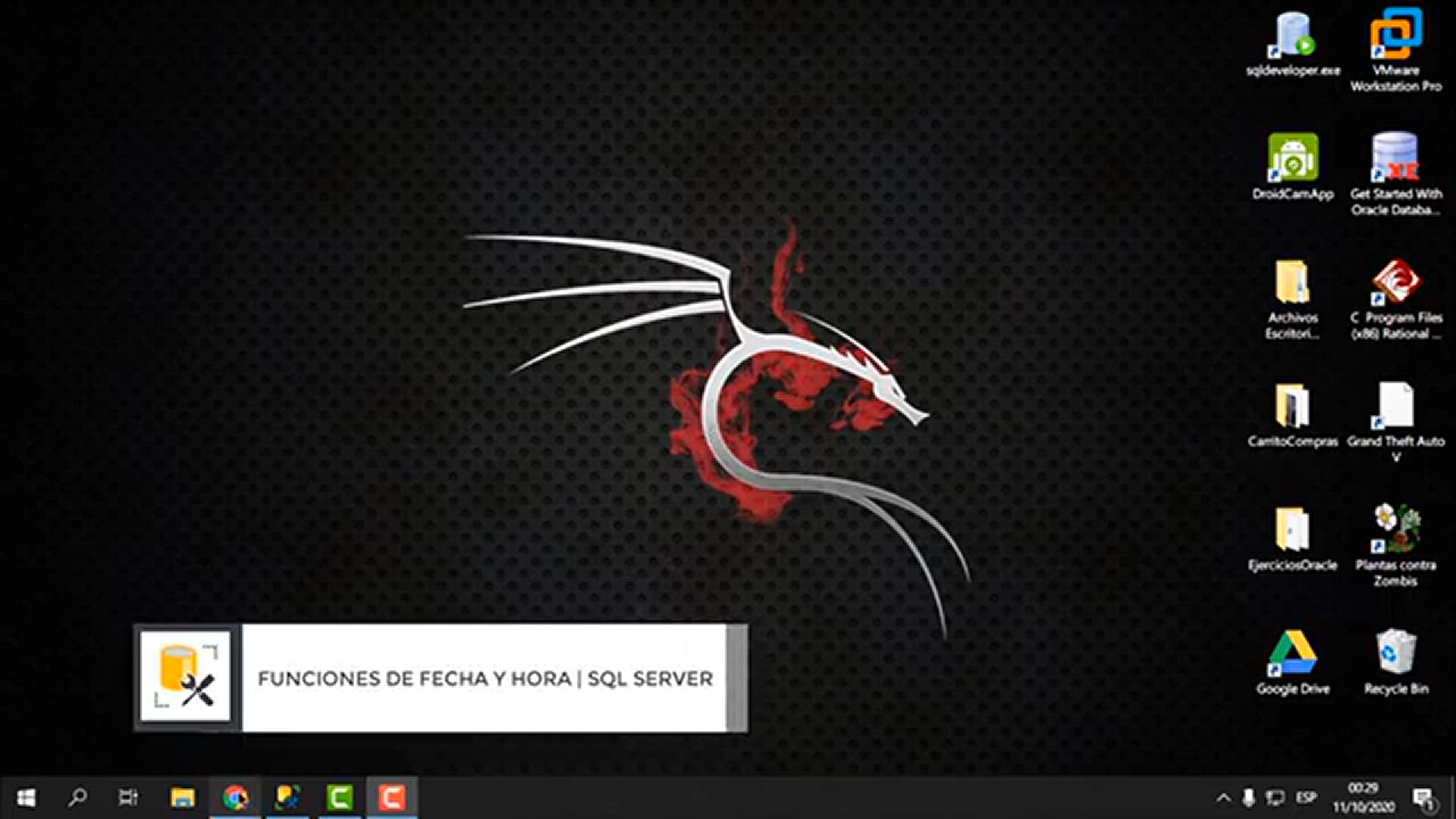Change the ESP input language

tap(1306, 798)
